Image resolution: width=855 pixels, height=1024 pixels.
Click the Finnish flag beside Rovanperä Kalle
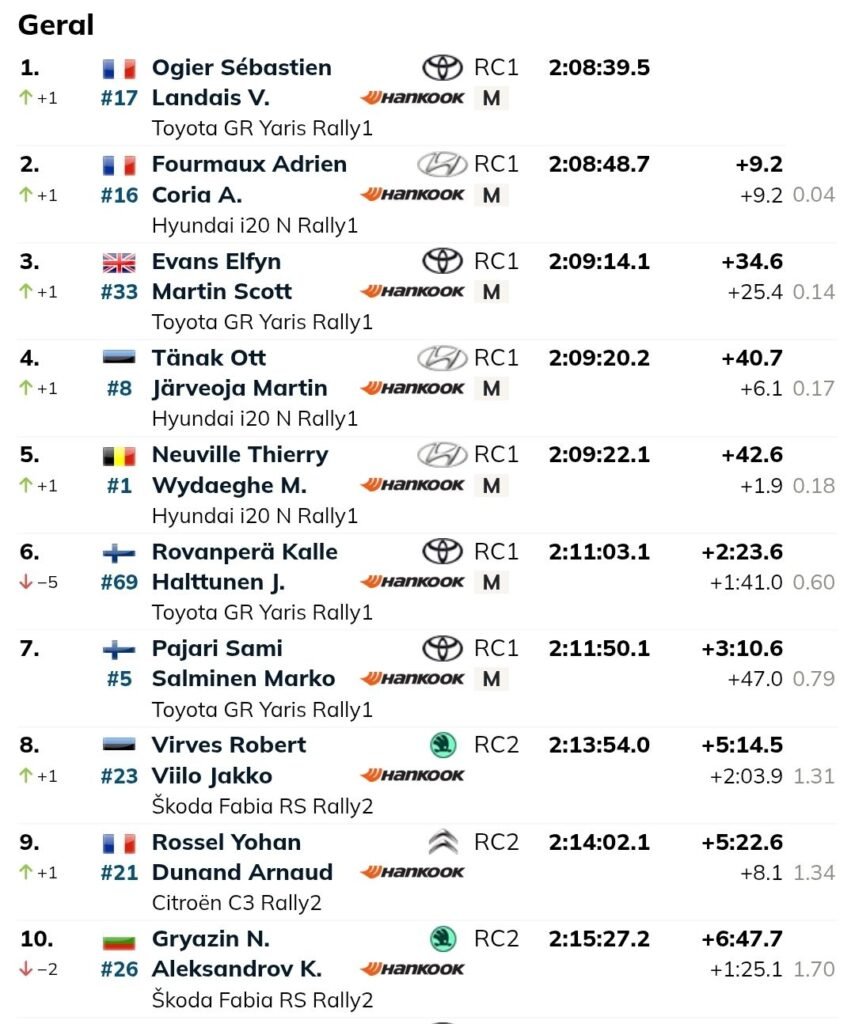(x=119, y=553)
